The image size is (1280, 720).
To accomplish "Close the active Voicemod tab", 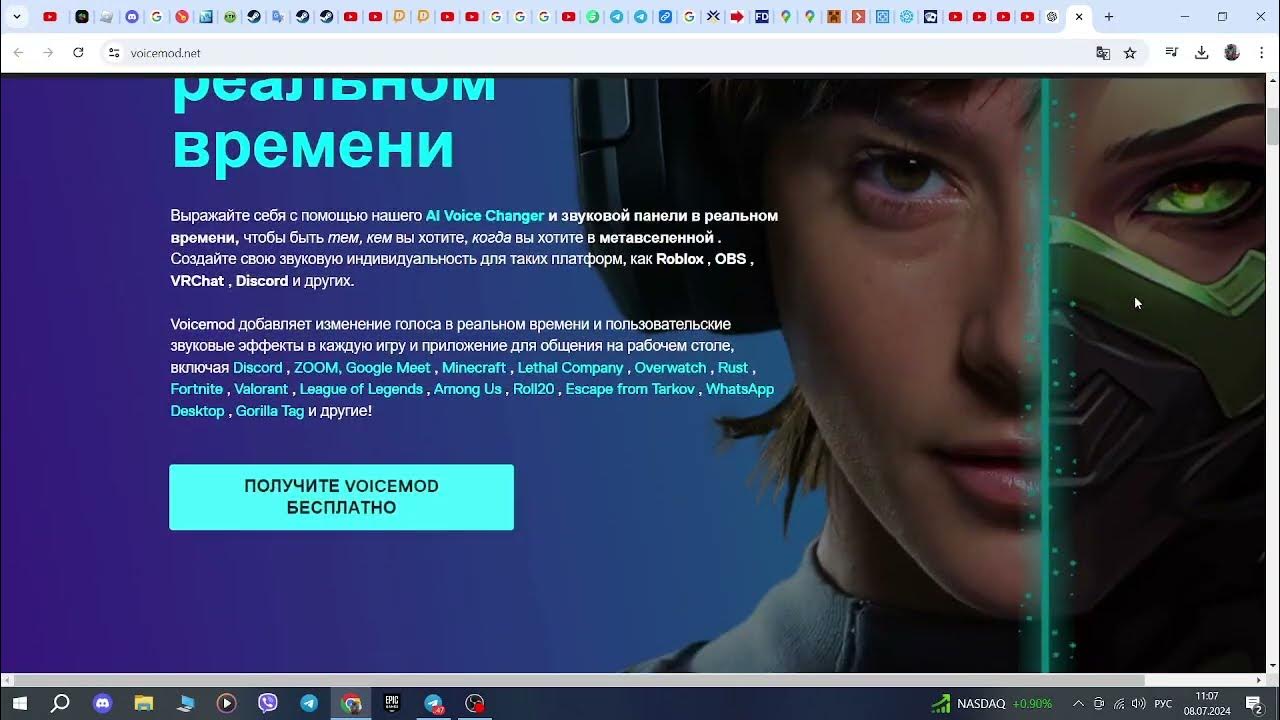I will 1078,17.
